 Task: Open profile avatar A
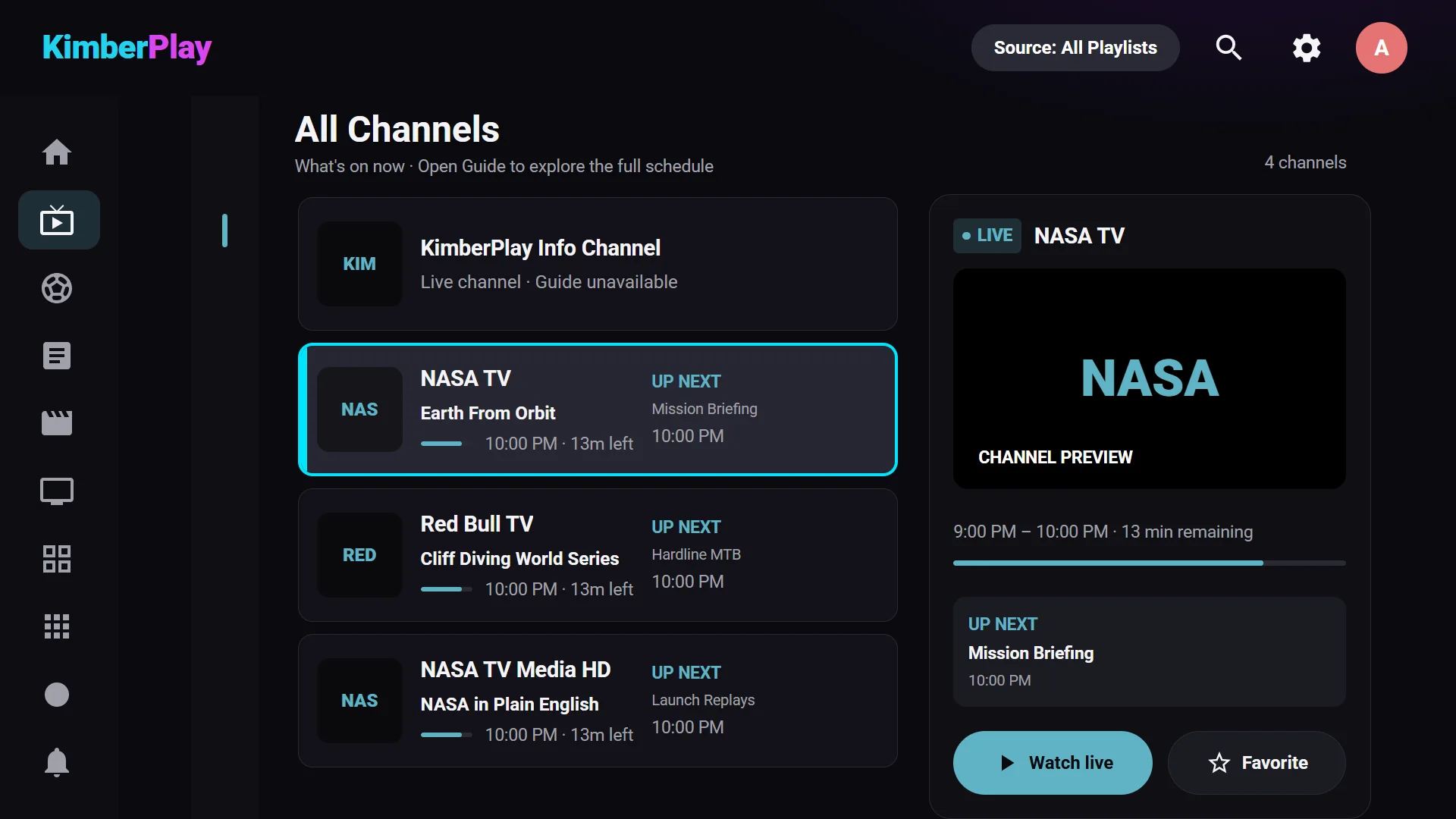[x=1382, y=48]
